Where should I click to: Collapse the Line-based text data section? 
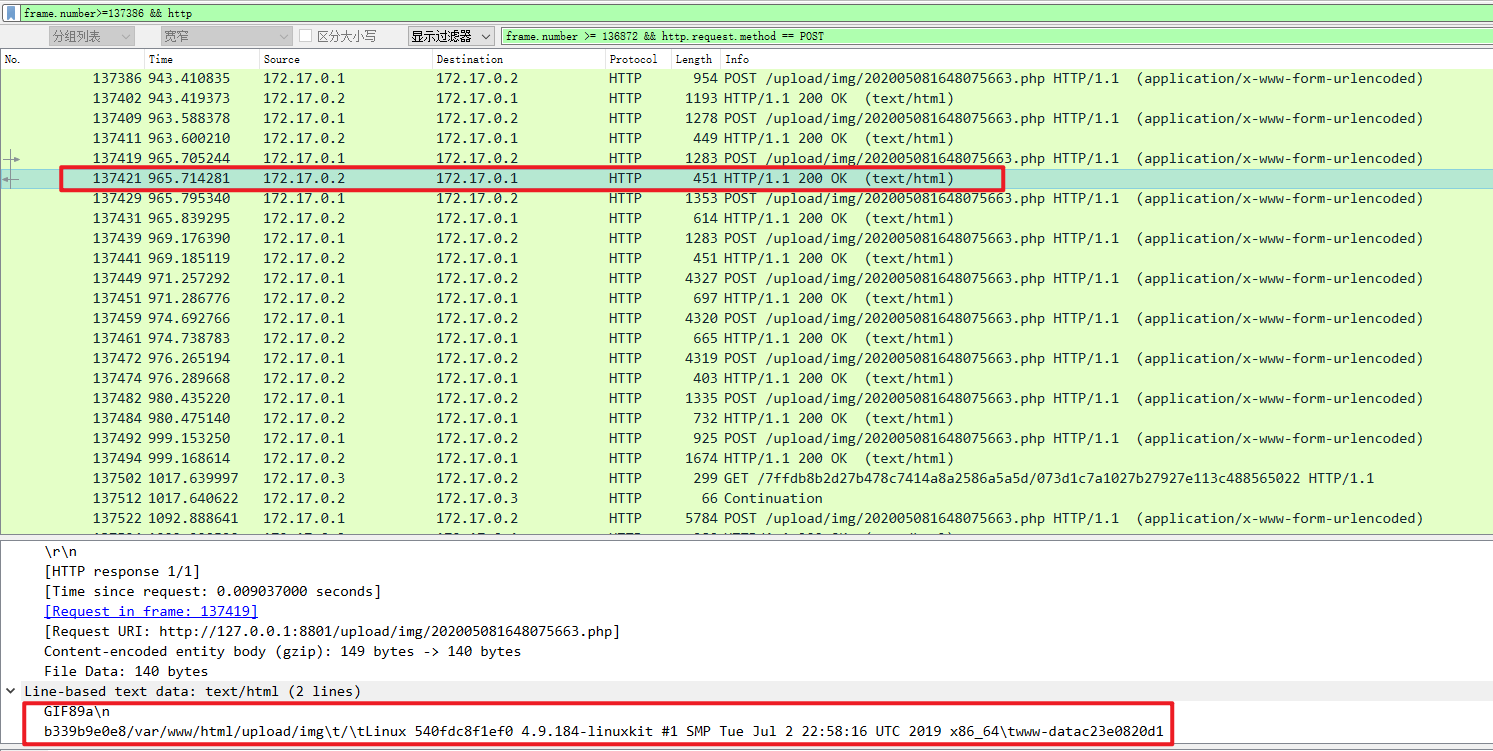click(11, 691)
